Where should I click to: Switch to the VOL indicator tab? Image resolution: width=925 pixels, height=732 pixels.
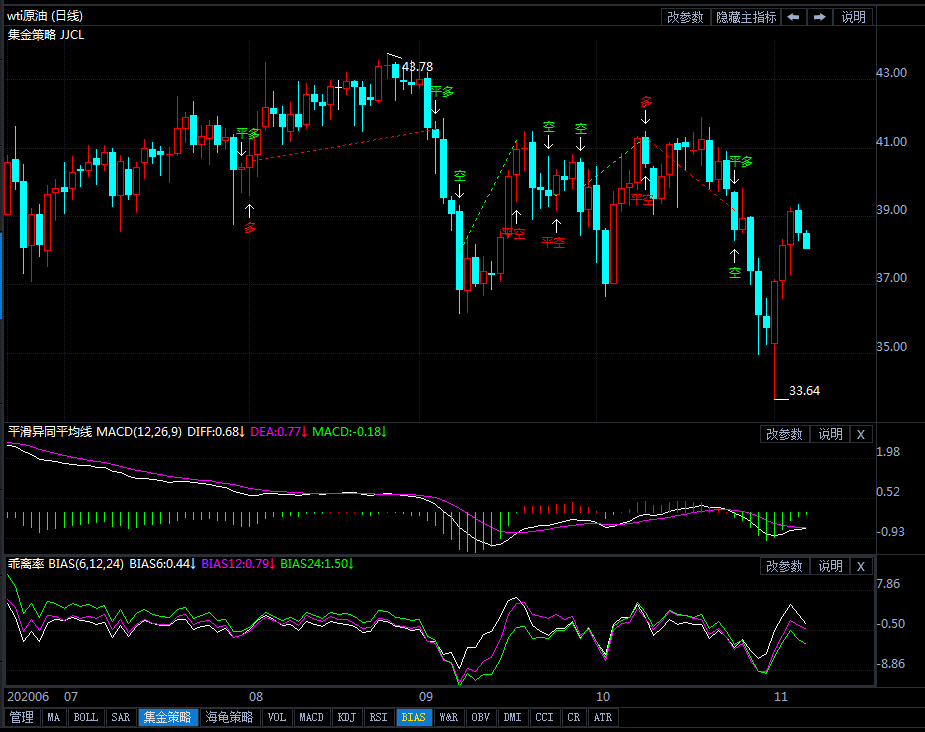pos(277,717)
